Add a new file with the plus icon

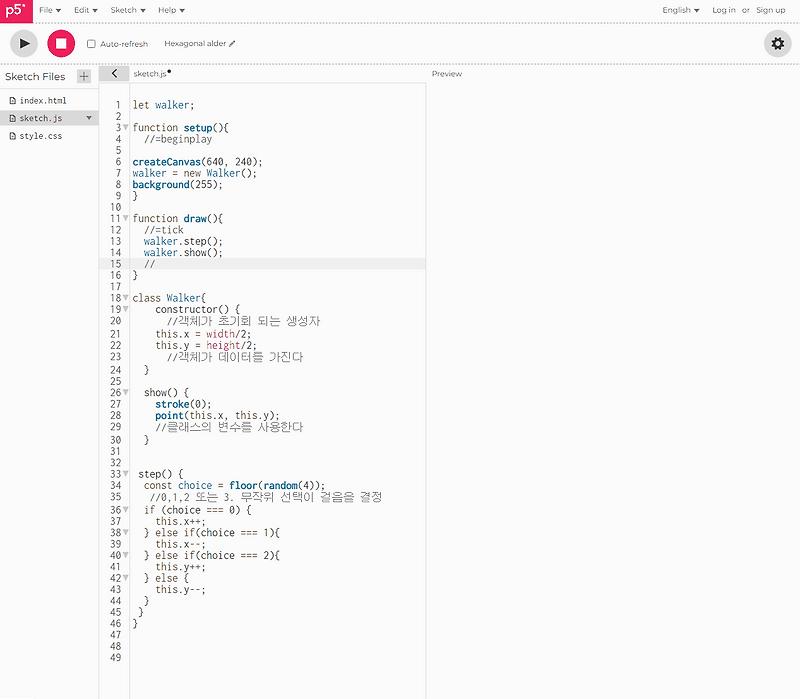point(84,76)
